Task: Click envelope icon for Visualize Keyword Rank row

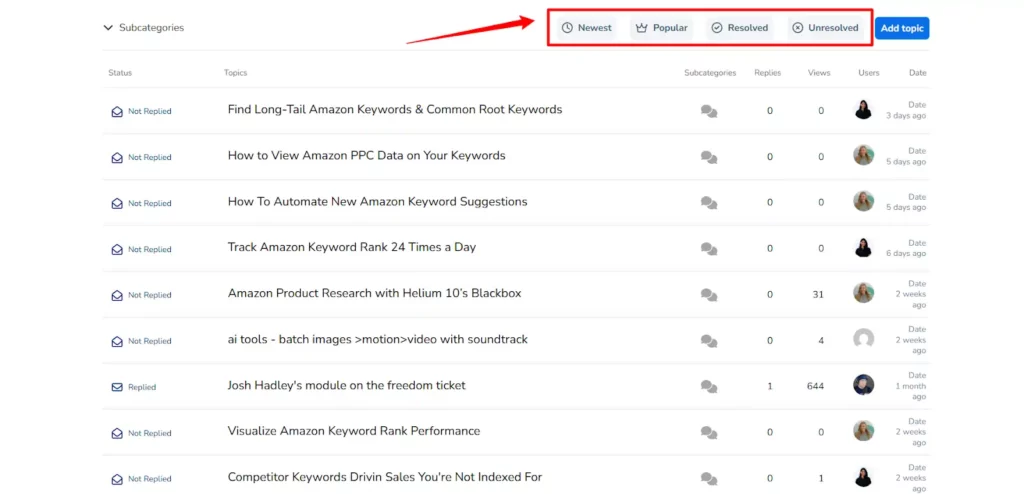Action: tap(117, 433)
